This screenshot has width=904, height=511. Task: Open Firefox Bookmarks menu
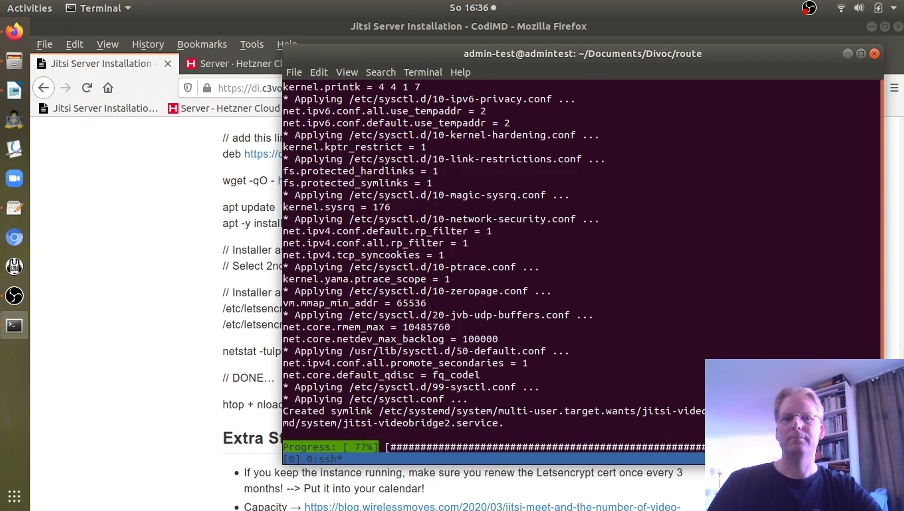click(202, 44)
